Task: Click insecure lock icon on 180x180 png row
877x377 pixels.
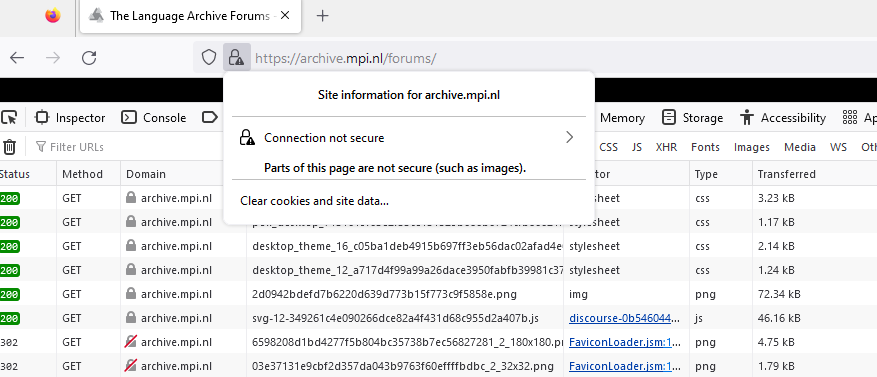Action: pos(131,342)
